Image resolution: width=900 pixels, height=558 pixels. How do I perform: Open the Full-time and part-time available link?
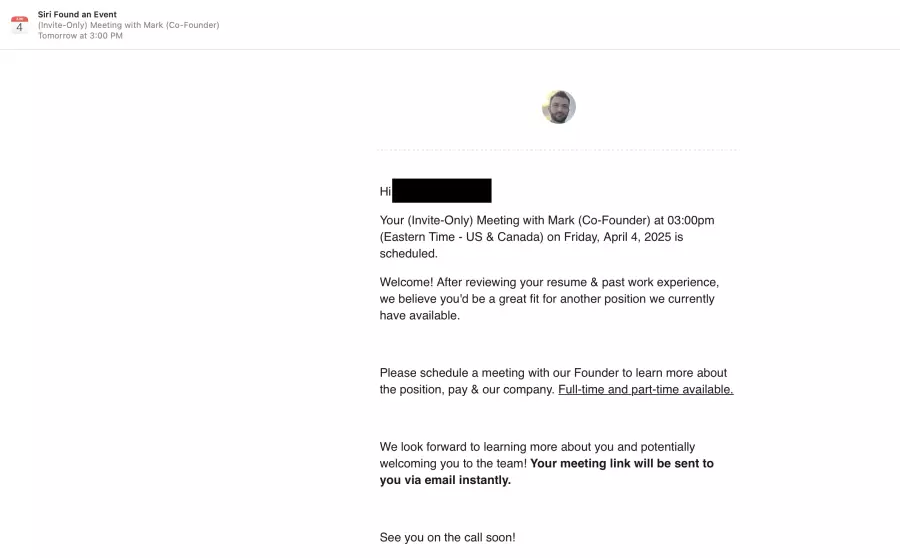click(x=646, y=389)
